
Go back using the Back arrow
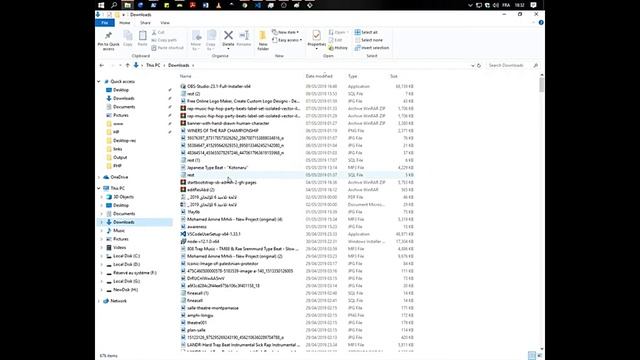pos(102,65)
